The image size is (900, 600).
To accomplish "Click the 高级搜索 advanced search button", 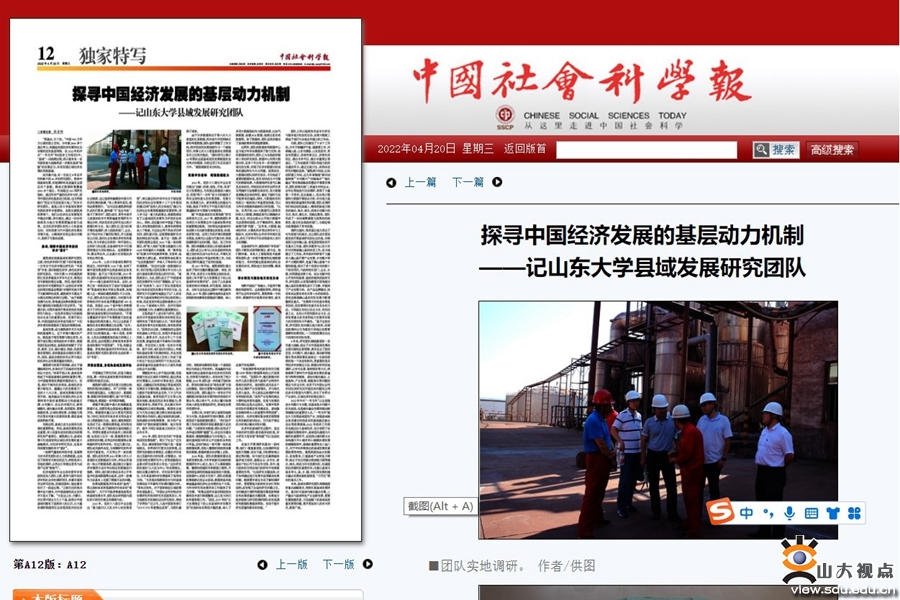I will pos(832,150).
